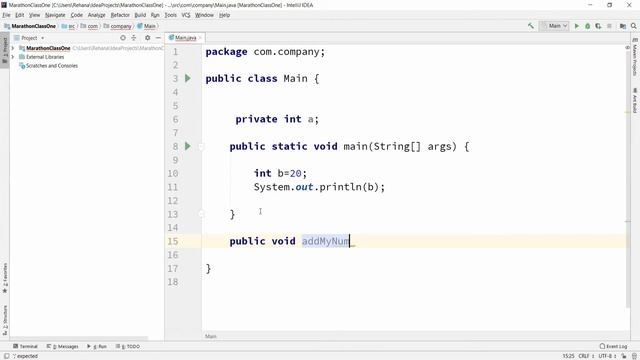
Task: Click the com breadcrumb in the navigation bar
Action: tap(89, 26)
